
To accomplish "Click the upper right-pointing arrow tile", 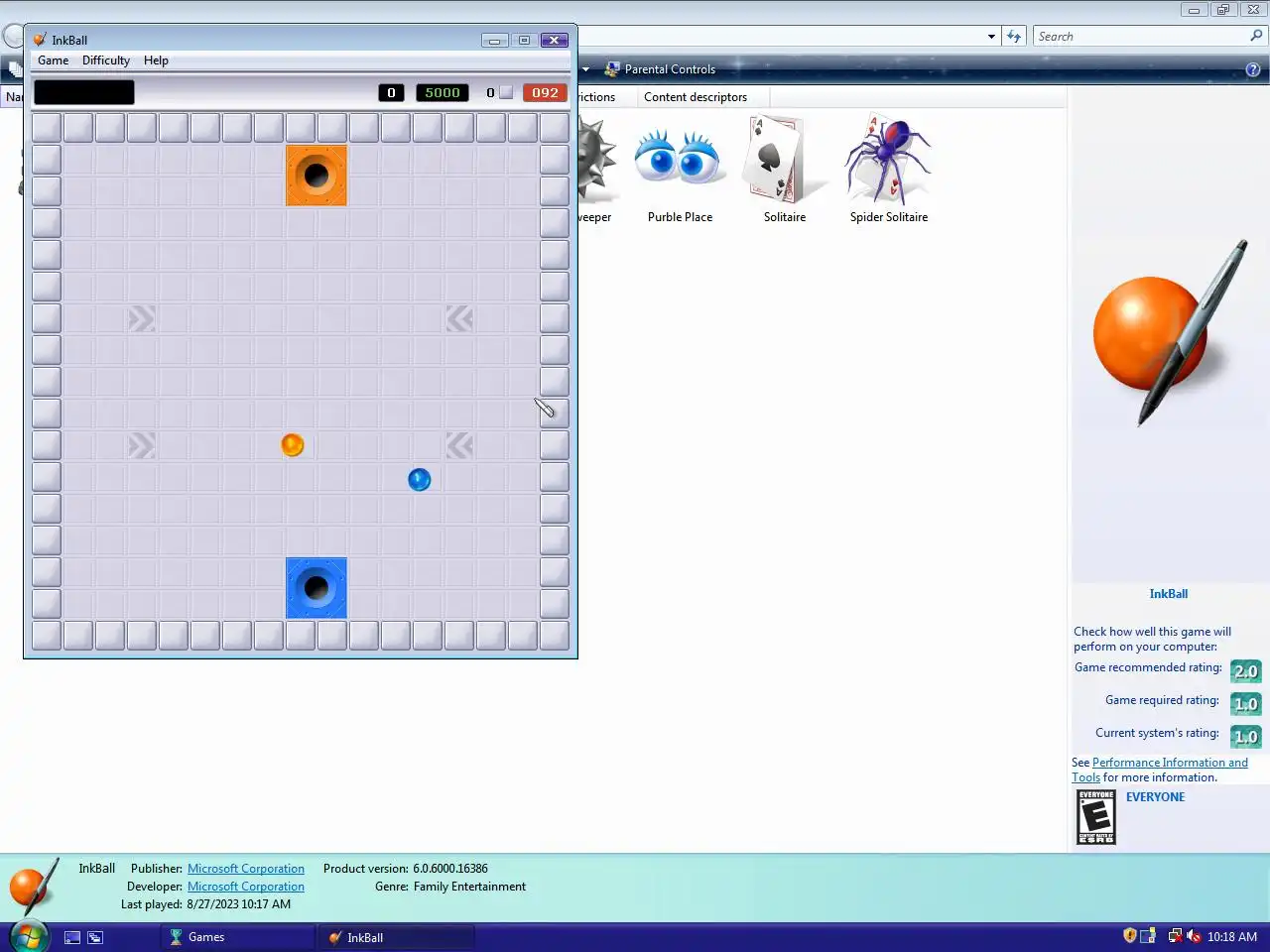I will 142,318.
